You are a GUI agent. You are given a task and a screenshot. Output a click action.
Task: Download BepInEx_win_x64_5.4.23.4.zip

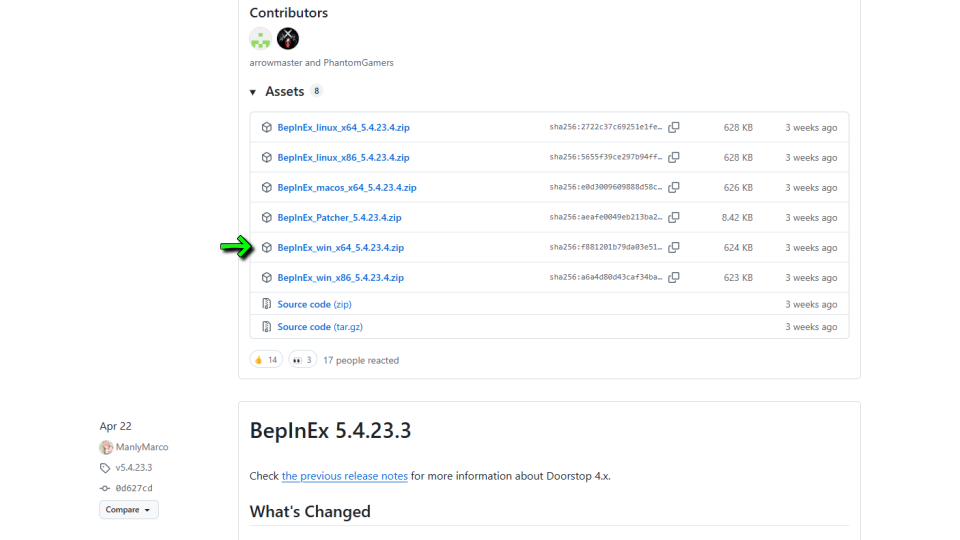340,248
